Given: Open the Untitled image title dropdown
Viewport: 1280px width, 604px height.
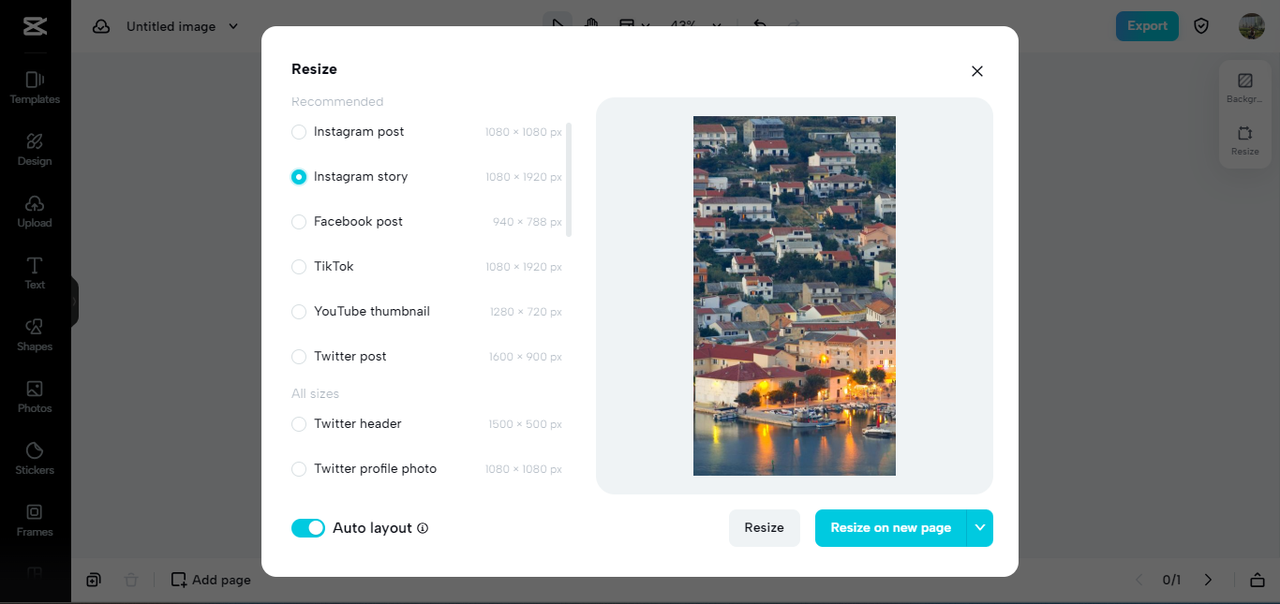Looking at the screenshot, I should [233, 27].
